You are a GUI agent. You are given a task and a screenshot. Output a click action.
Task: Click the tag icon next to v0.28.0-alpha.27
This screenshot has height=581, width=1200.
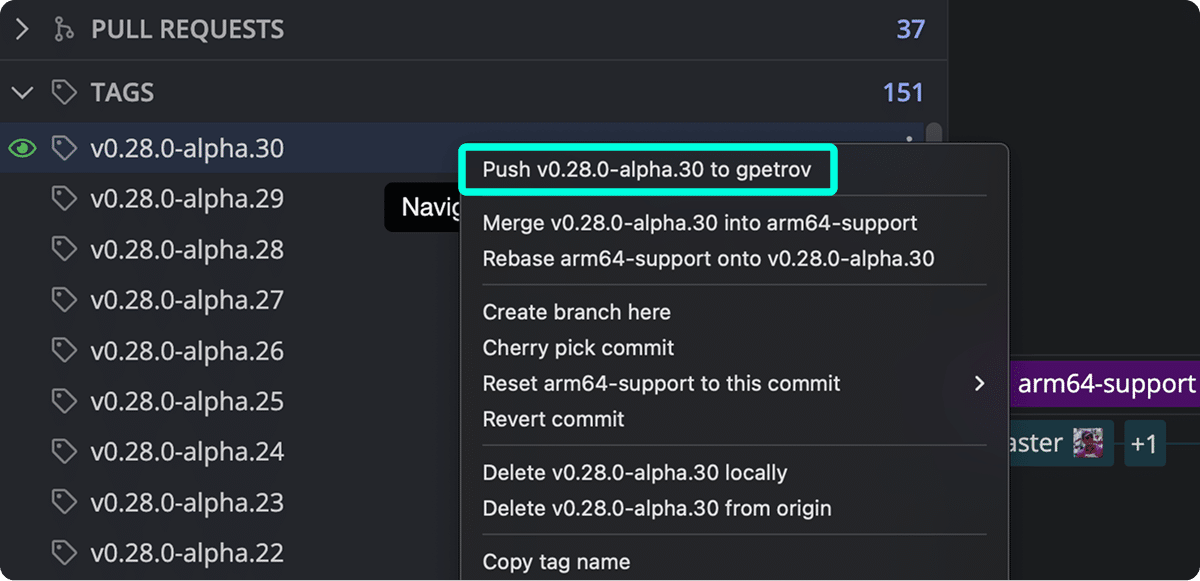[63, 299]
